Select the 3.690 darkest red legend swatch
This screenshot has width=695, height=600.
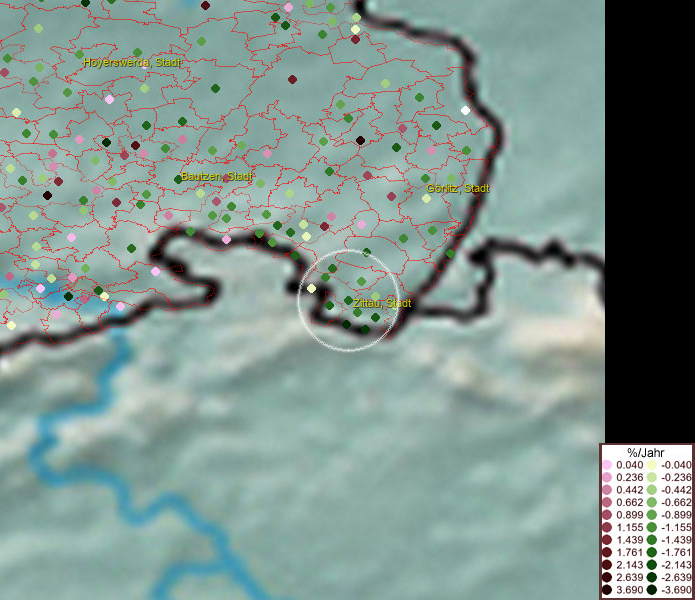click(606, 591)
